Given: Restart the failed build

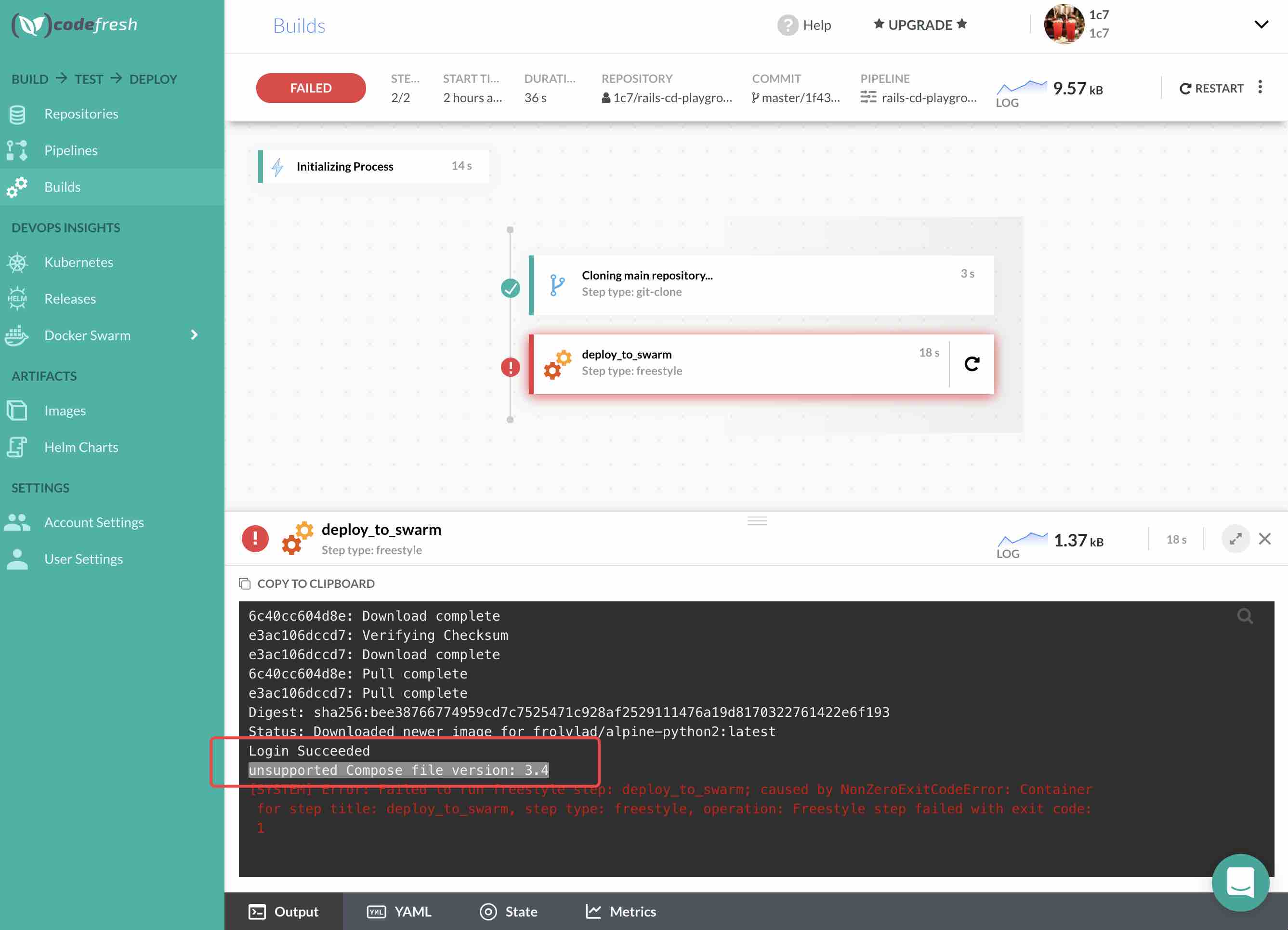Looking at the screenshot, I should pos(1211,88).
